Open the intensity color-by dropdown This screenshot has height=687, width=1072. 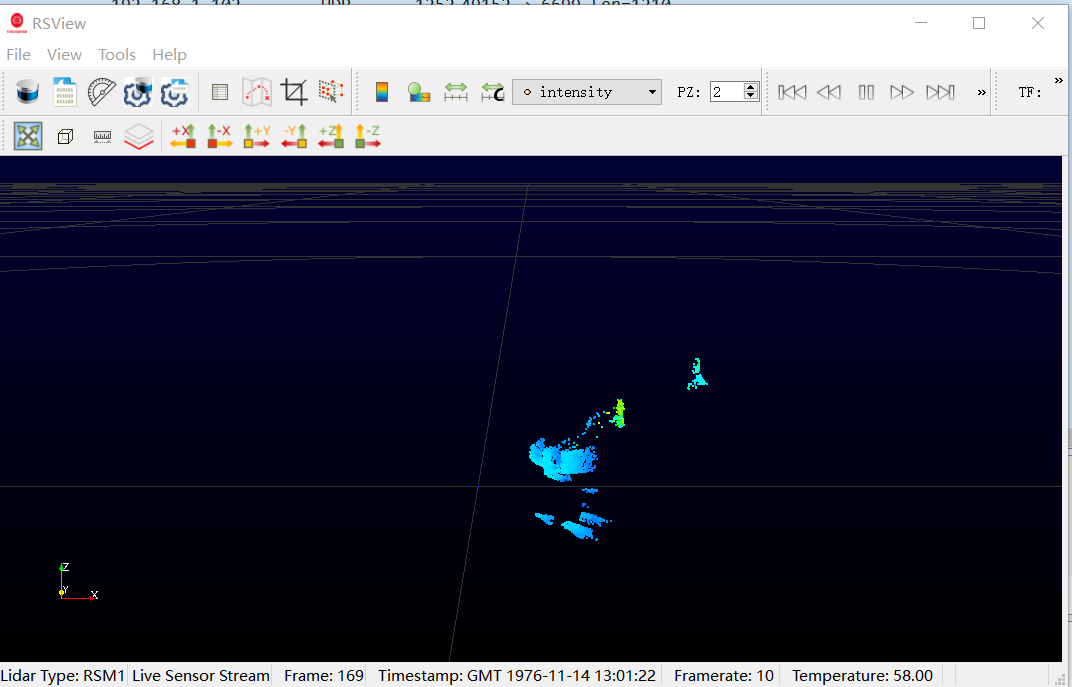click(587, 92)
